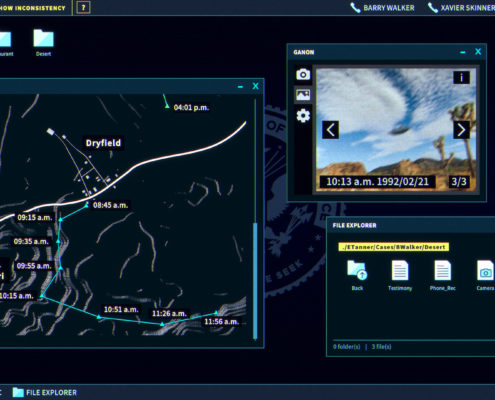The height and width of the screenshot is (400, 495).
Task: Click Show Inconsistency button
Action: (x=33, y=8)
